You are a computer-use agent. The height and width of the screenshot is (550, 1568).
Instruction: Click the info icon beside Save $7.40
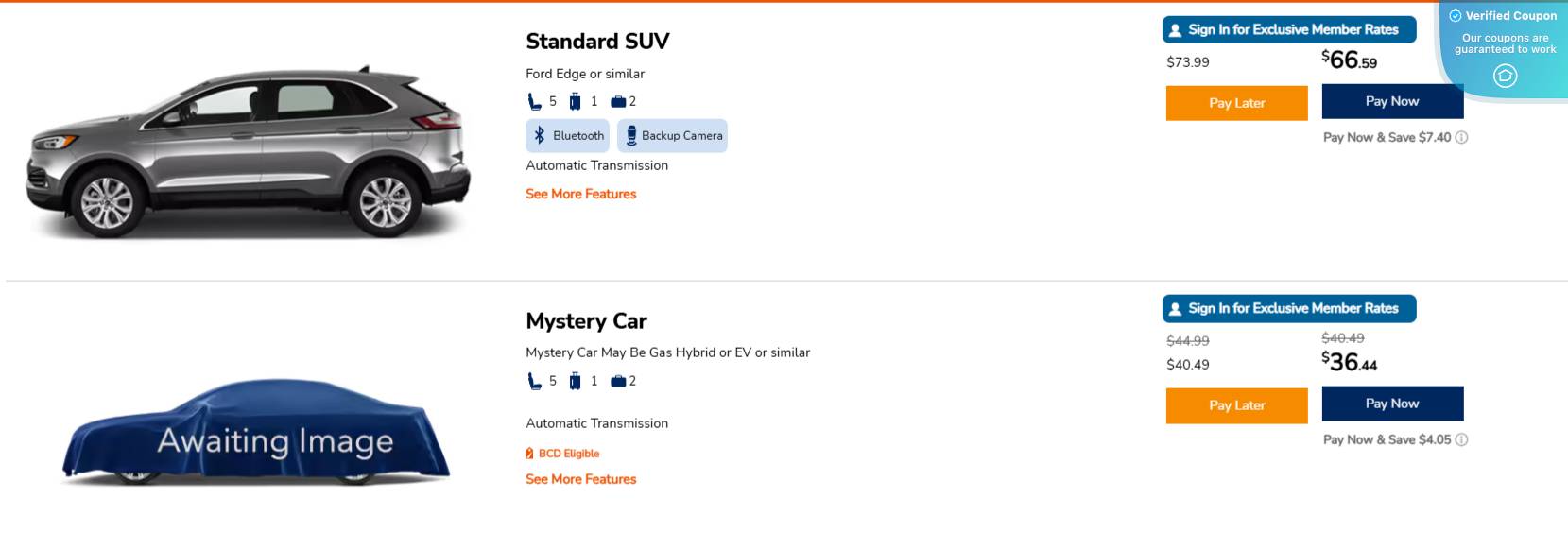pos(1461,137)
